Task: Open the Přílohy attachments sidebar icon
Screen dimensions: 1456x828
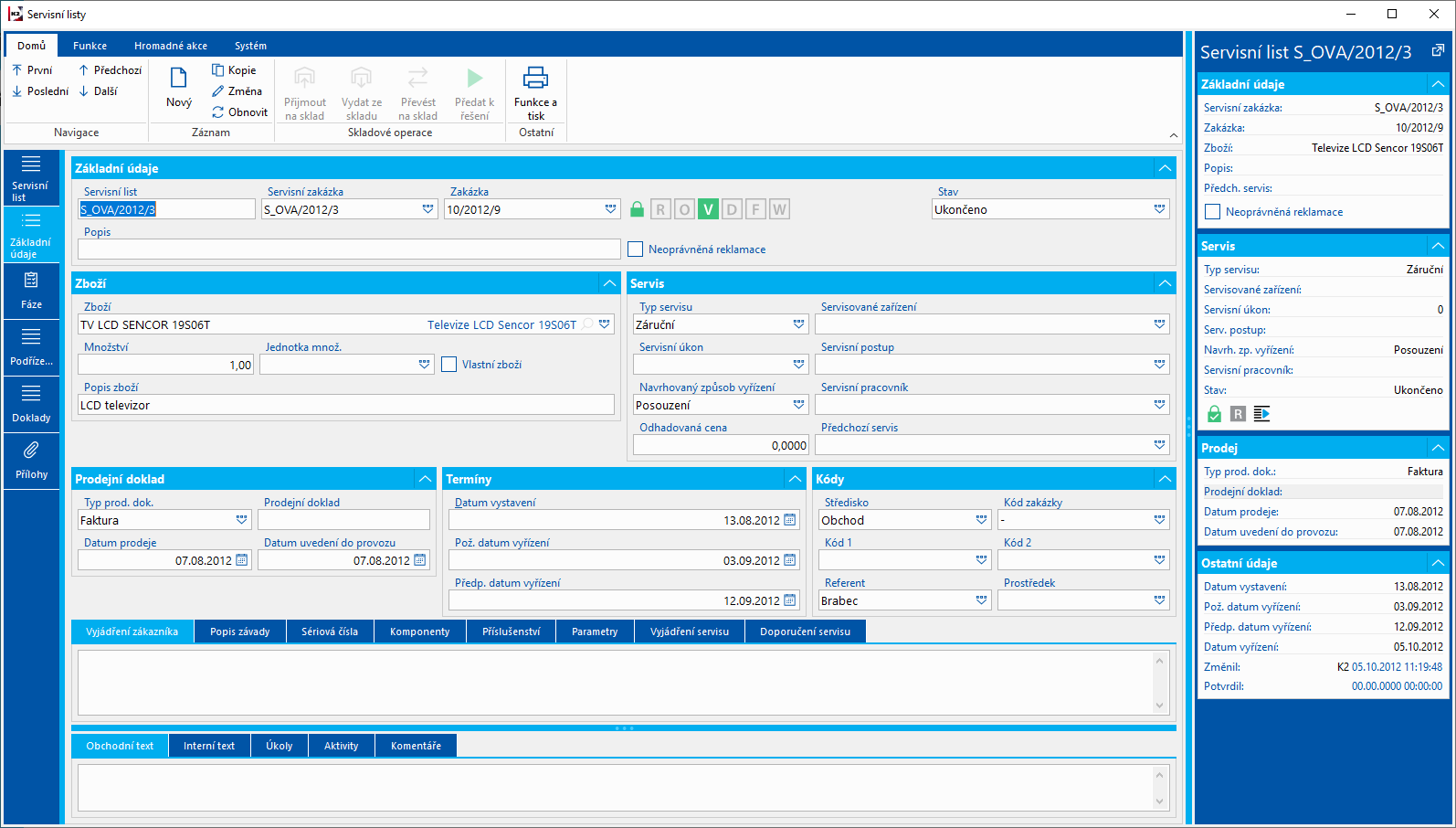Action: point(31,451)
